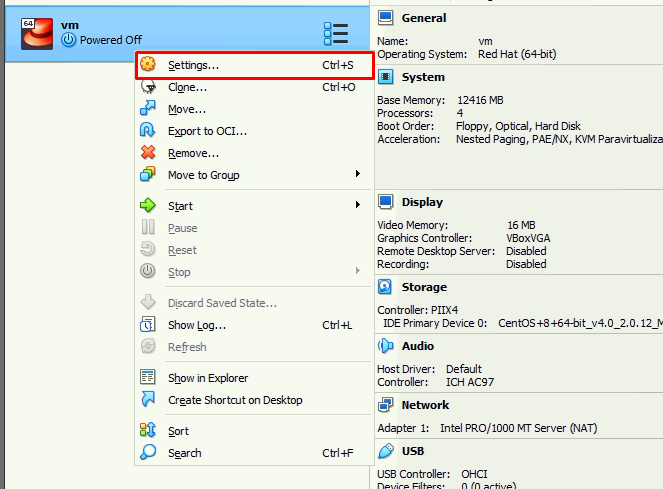Click the Show in Explorer icon

tap(148, 377)
